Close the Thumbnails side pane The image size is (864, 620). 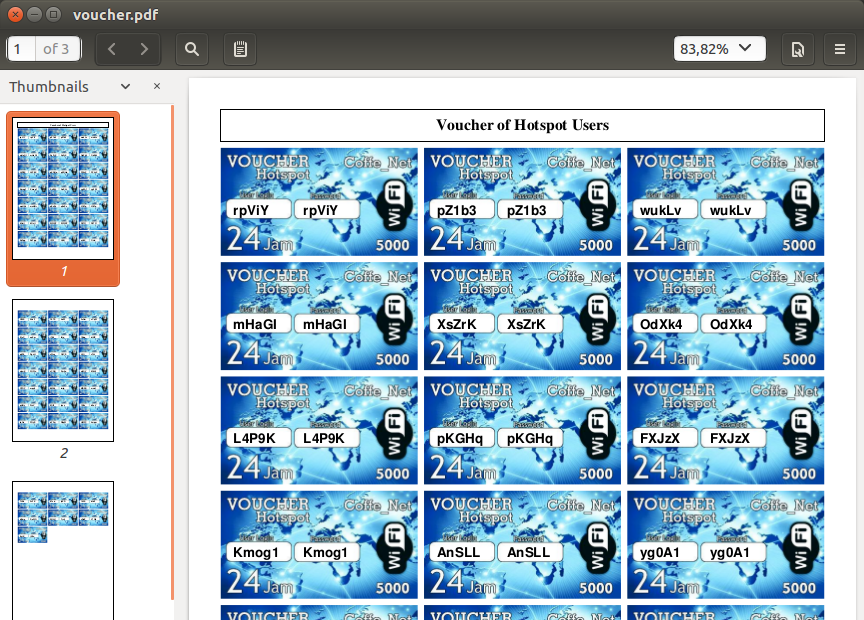coord(157,86)
